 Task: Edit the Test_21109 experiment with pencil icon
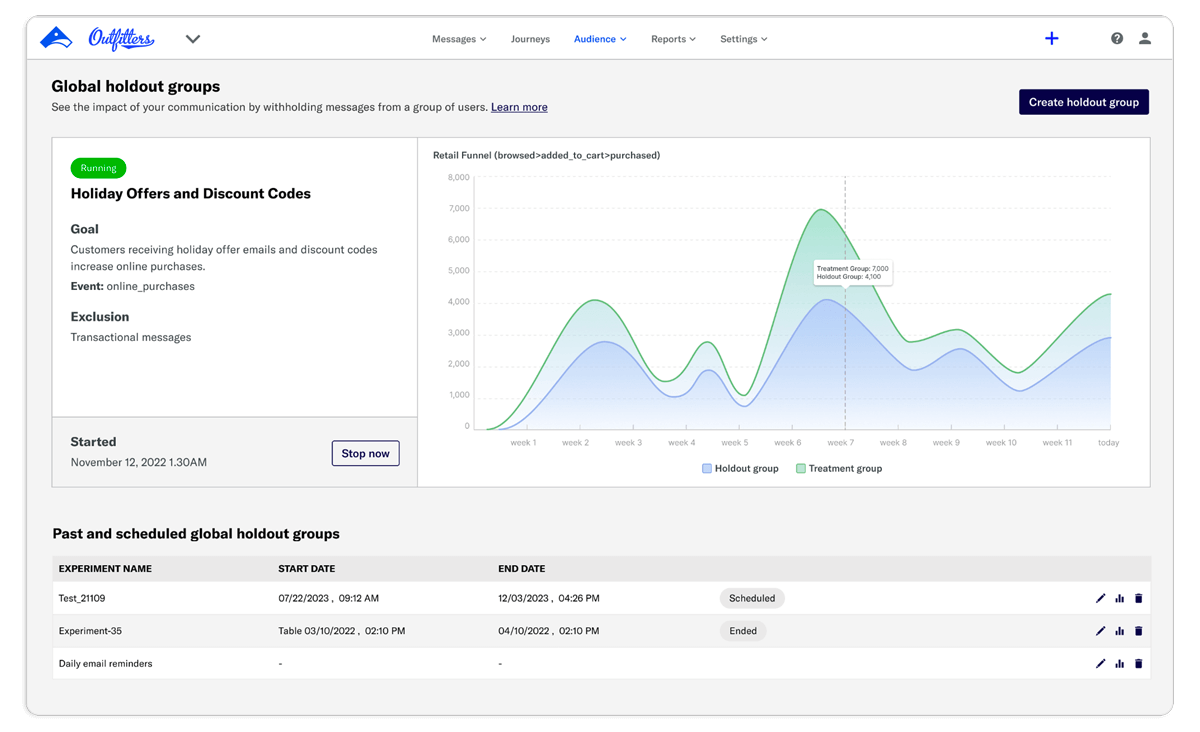tap(1101, 599)
